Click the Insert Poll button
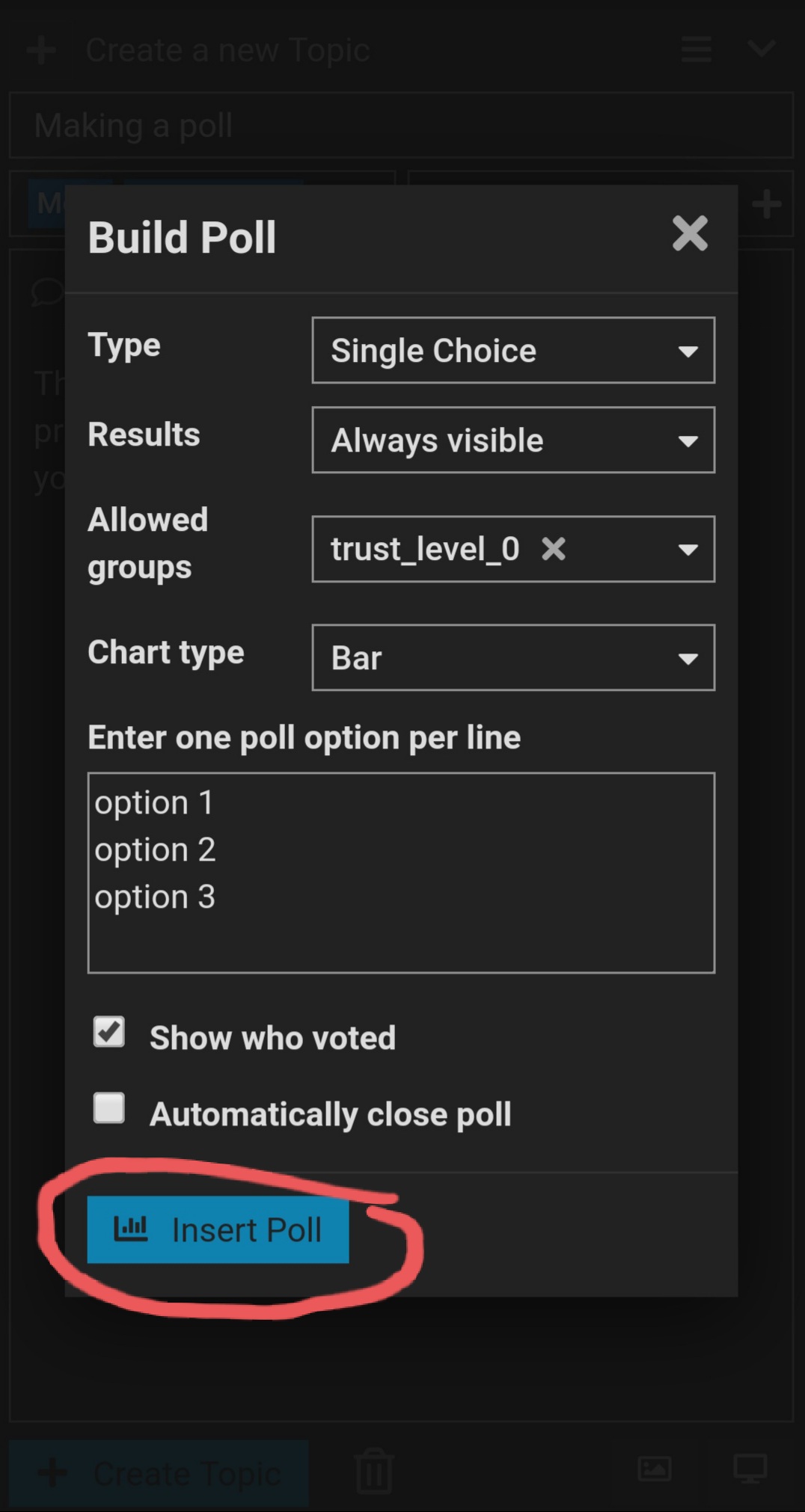Image resolution: width=805 pixels, height=1512 pixels. (x=218, y=1230)
